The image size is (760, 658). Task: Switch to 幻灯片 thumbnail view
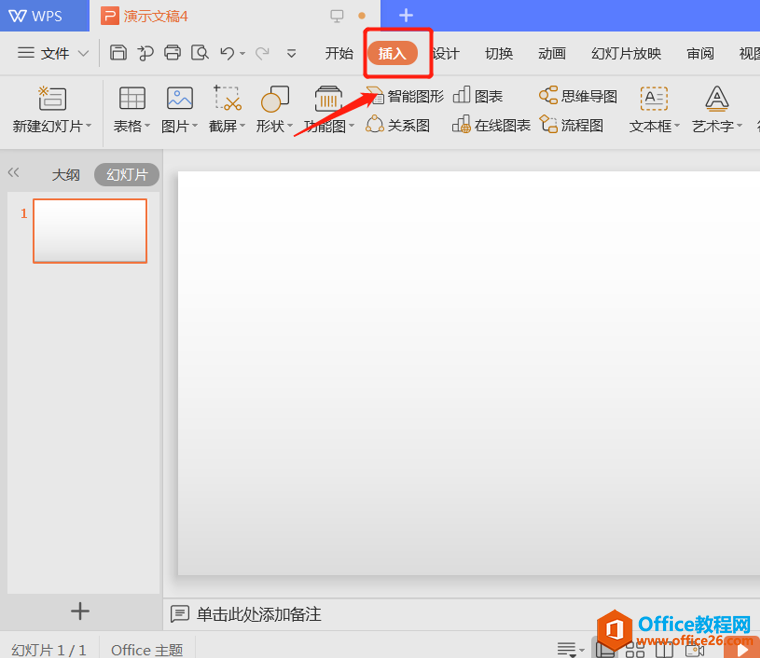(127, 174)
